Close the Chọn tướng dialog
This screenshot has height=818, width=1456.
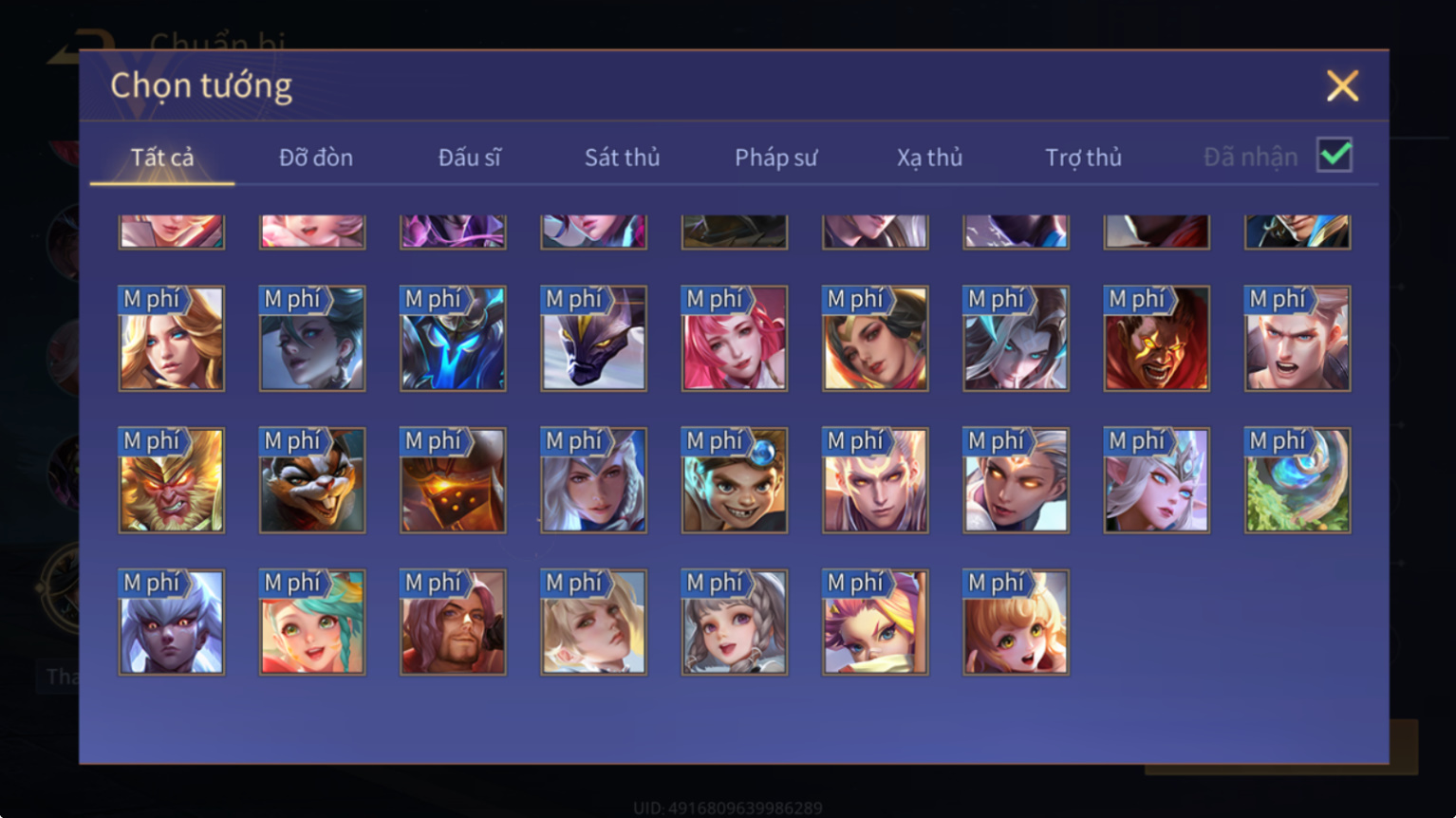pyautogui.click(x=1342, y=86)
